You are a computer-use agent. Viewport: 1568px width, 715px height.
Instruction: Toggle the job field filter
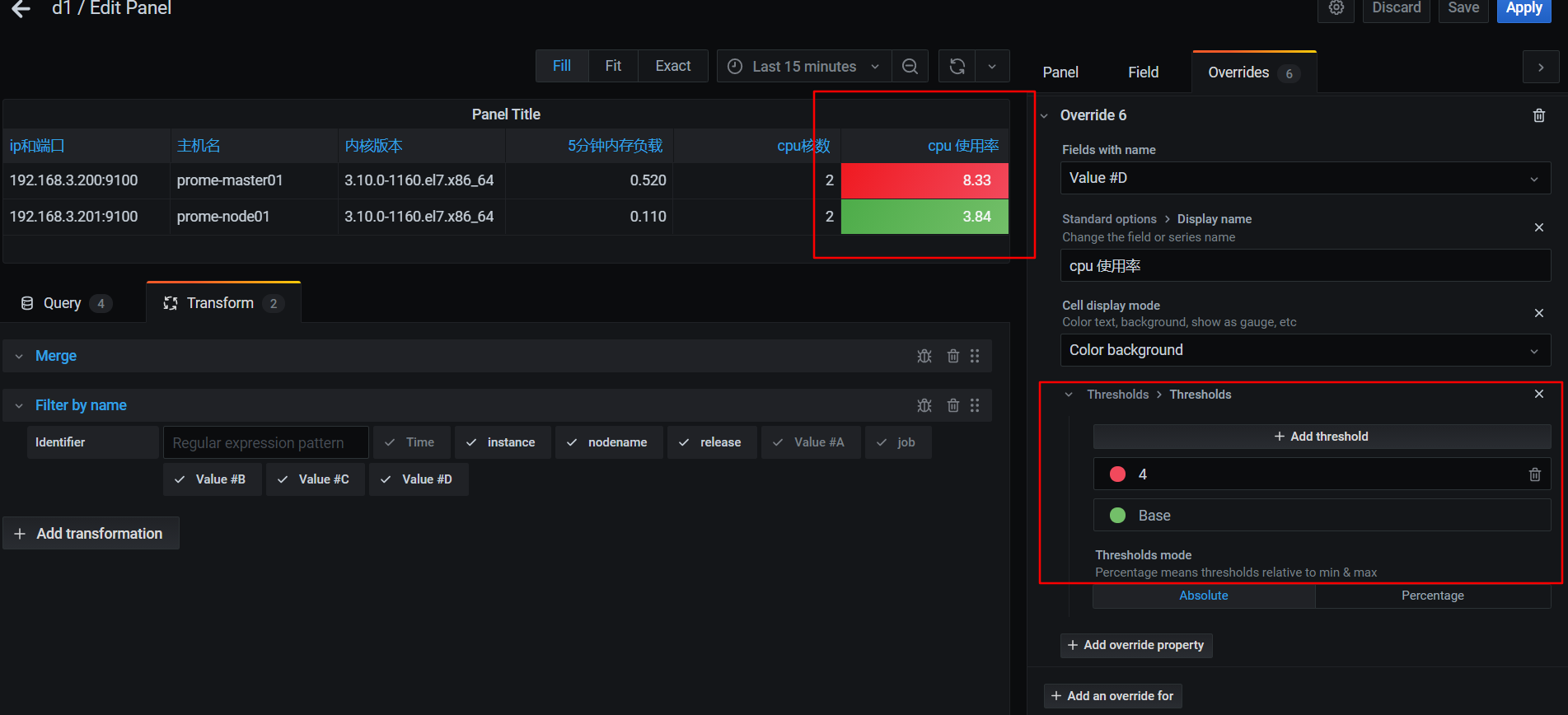[898, 442]
